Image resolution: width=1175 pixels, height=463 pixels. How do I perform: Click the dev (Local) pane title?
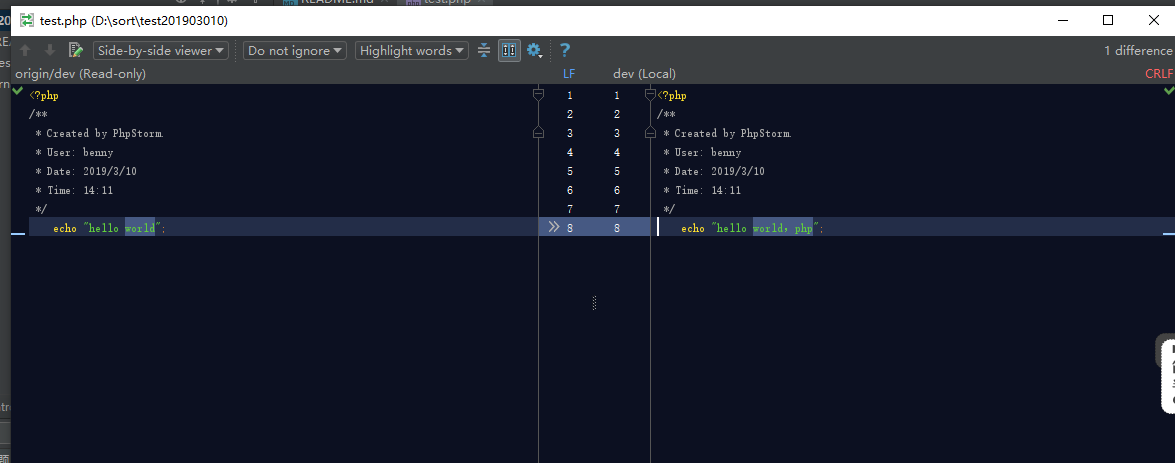pyautogui.click(x=644, y=73)
